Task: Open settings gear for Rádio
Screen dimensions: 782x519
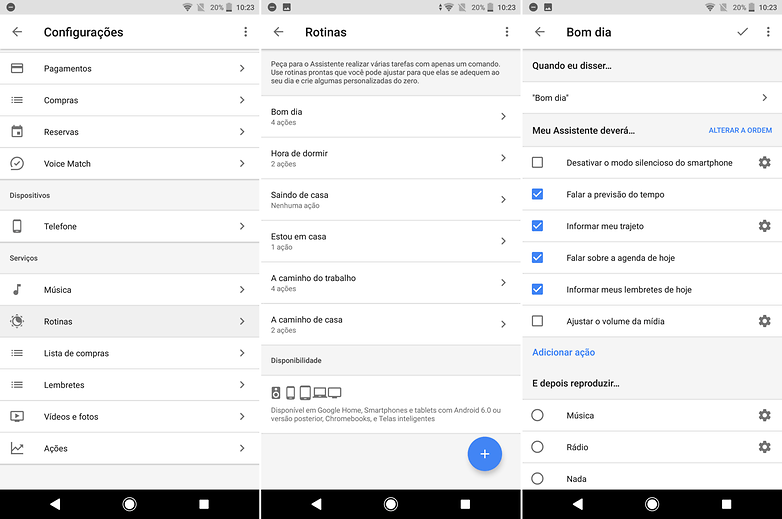Action: click(x=765, y=447)
